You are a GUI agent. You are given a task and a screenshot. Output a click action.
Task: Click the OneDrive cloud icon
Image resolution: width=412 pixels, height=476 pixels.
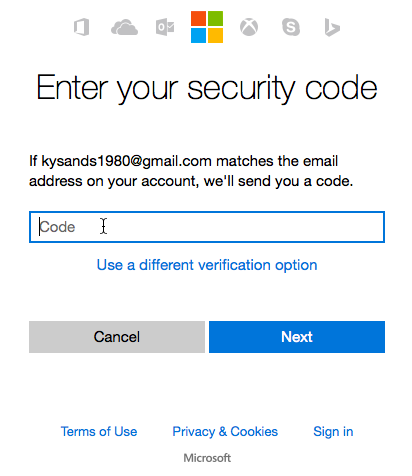tap(124, 27)
